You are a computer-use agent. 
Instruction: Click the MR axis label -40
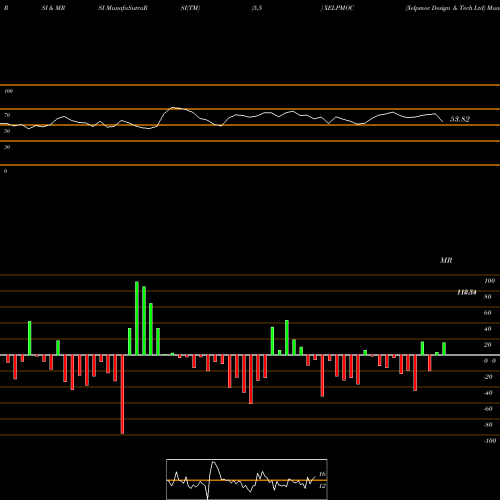(488, 393)
